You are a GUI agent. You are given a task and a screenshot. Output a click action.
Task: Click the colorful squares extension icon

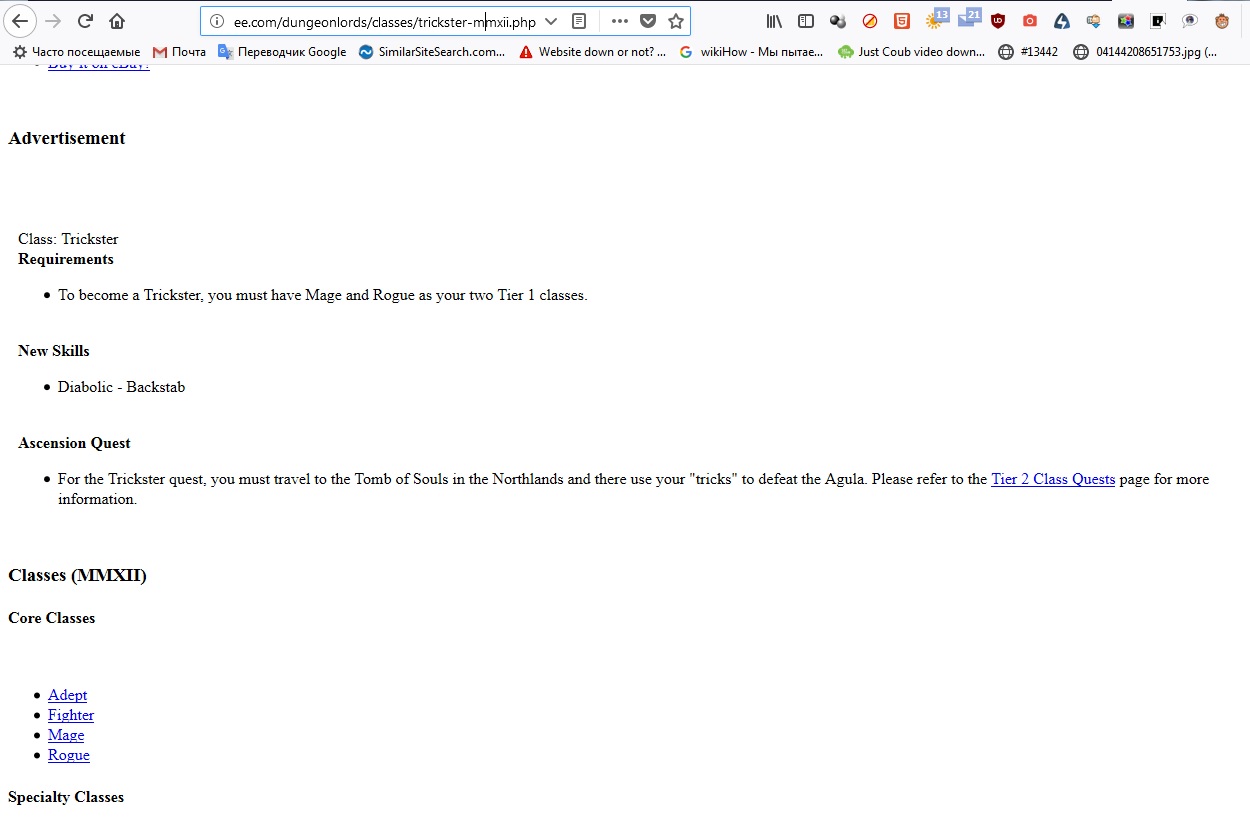pos(1126,21)
